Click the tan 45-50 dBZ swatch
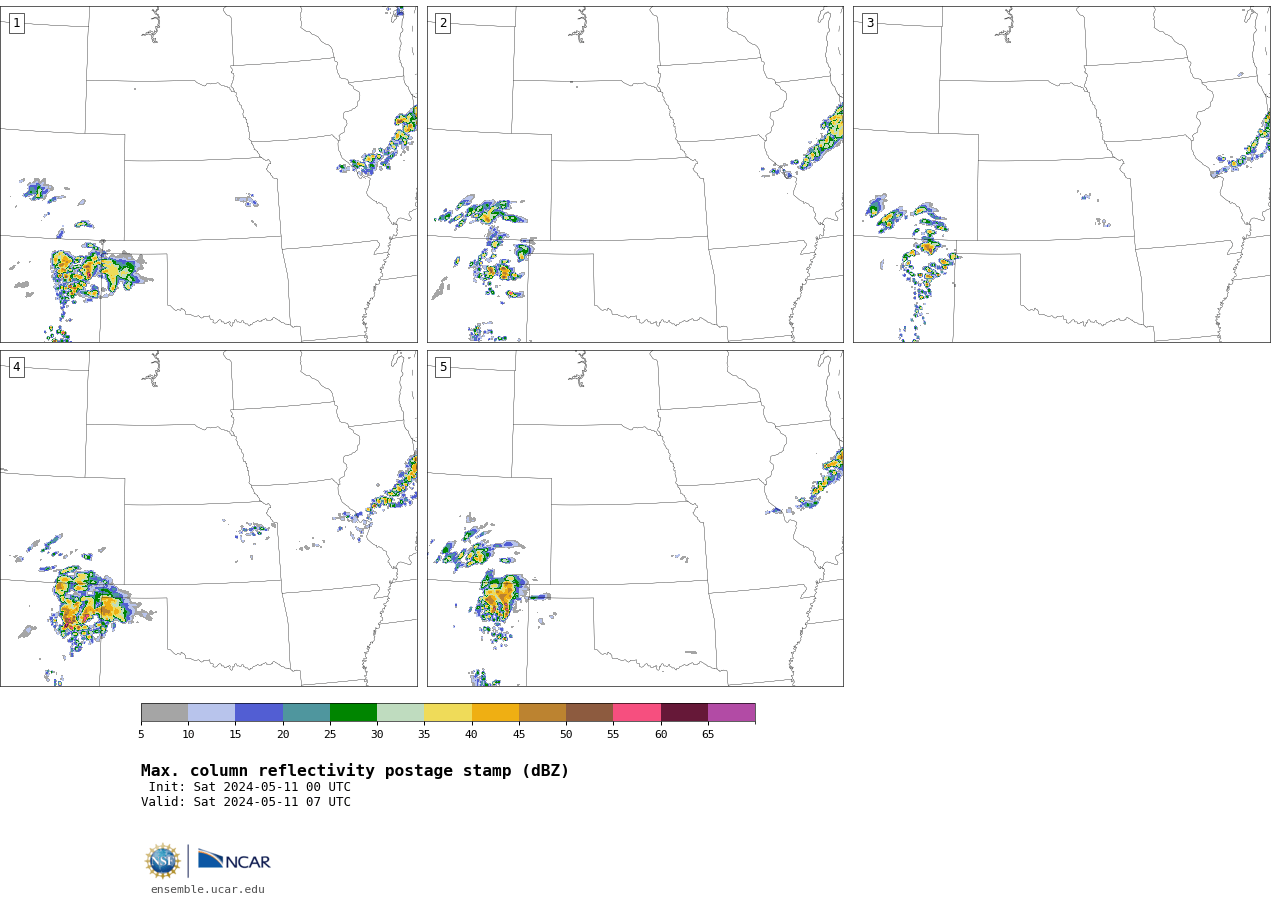The height and width of the screenshot is (901, 1280). 542,712
